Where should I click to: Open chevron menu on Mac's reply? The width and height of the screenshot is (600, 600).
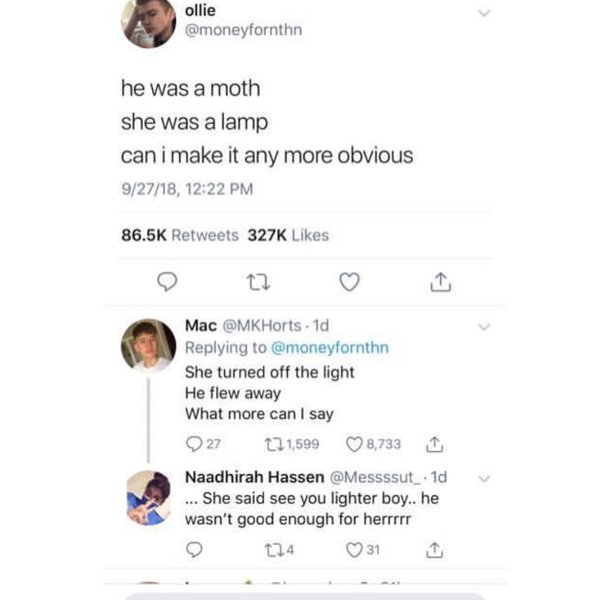point(486,327)
